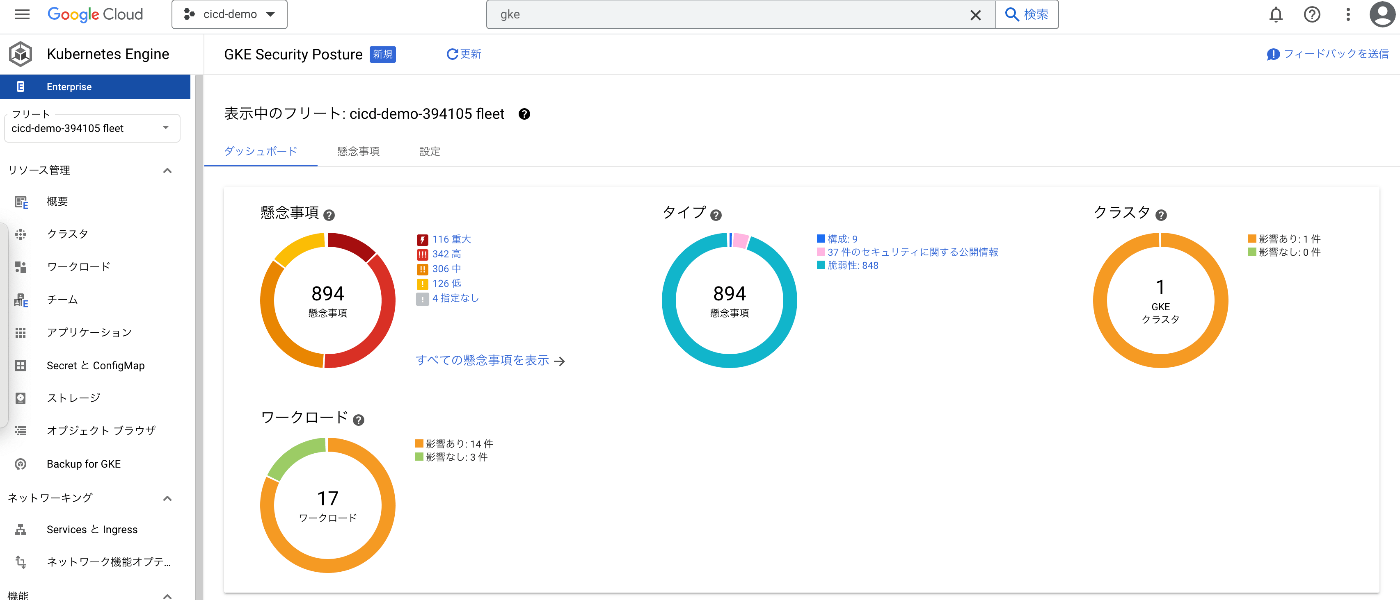The image size is (1400, 600).
Task: Click the ワークロード sidebar label
Action: click(78, 267)
